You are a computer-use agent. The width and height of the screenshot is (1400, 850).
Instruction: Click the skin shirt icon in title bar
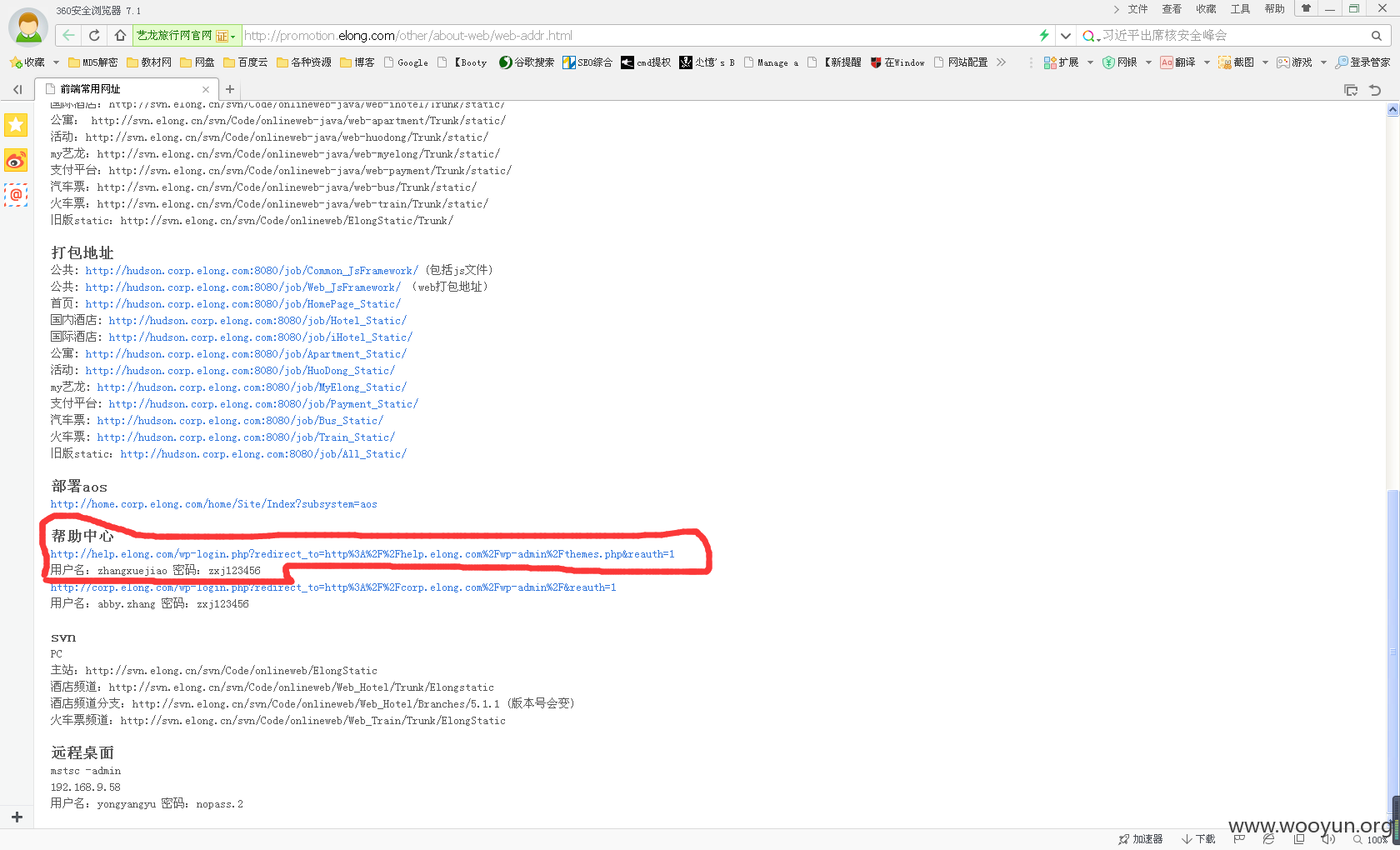1306,9
